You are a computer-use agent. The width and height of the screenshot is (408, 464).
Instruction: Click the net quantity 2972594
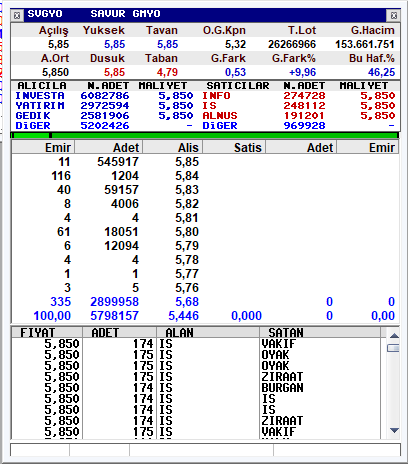click(104, 106)
